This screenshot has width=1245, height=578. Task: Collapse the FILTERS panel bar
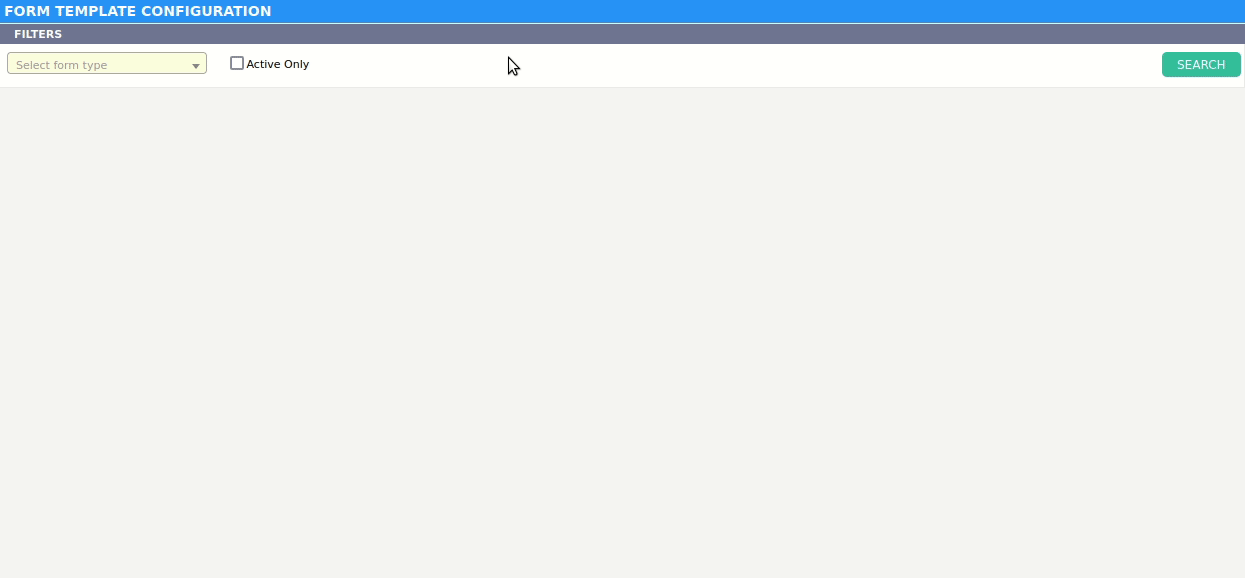point(622,34)
